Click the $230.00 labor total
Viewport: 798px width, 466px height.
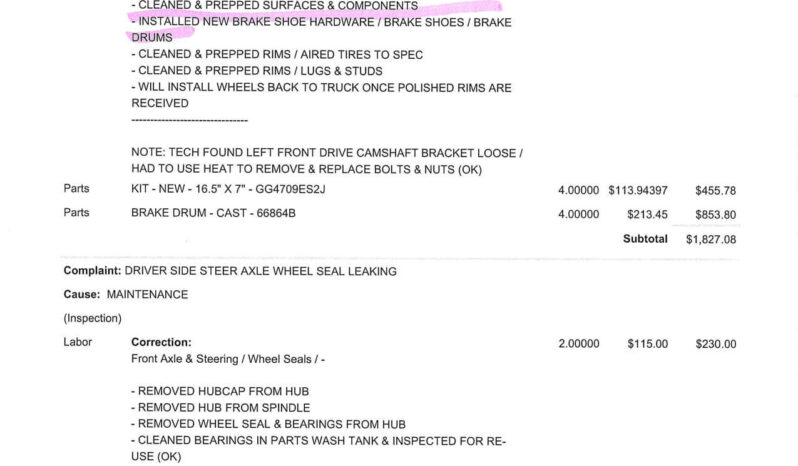(x=716, y=344)
